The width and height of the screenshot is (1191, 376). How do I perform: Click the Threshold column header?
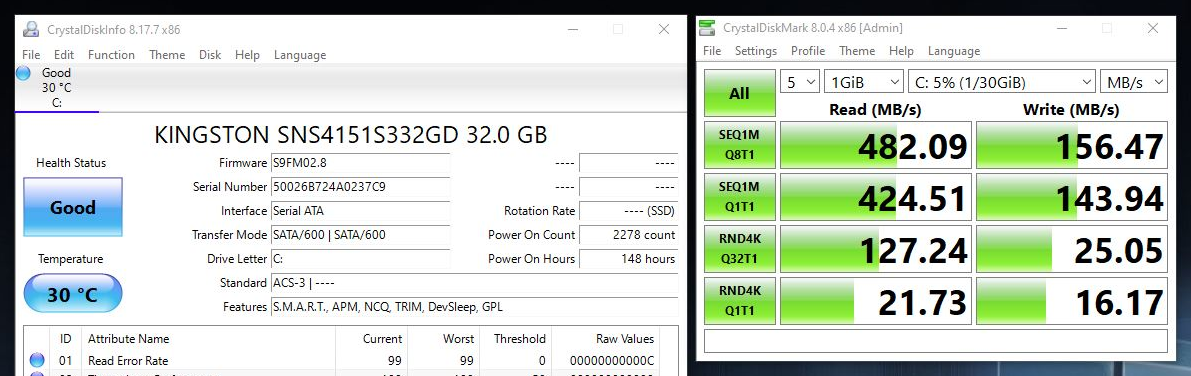point(517,339)
